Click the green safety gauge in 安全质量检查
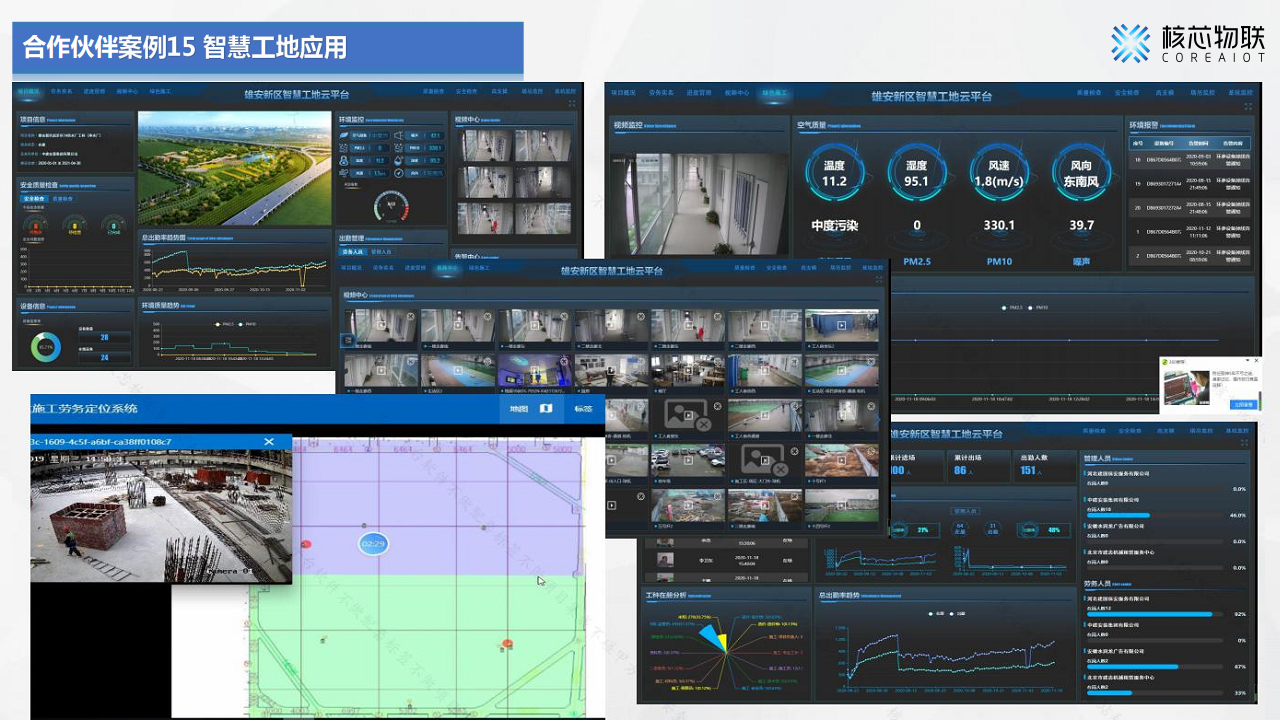 click(x=114, y=227)
